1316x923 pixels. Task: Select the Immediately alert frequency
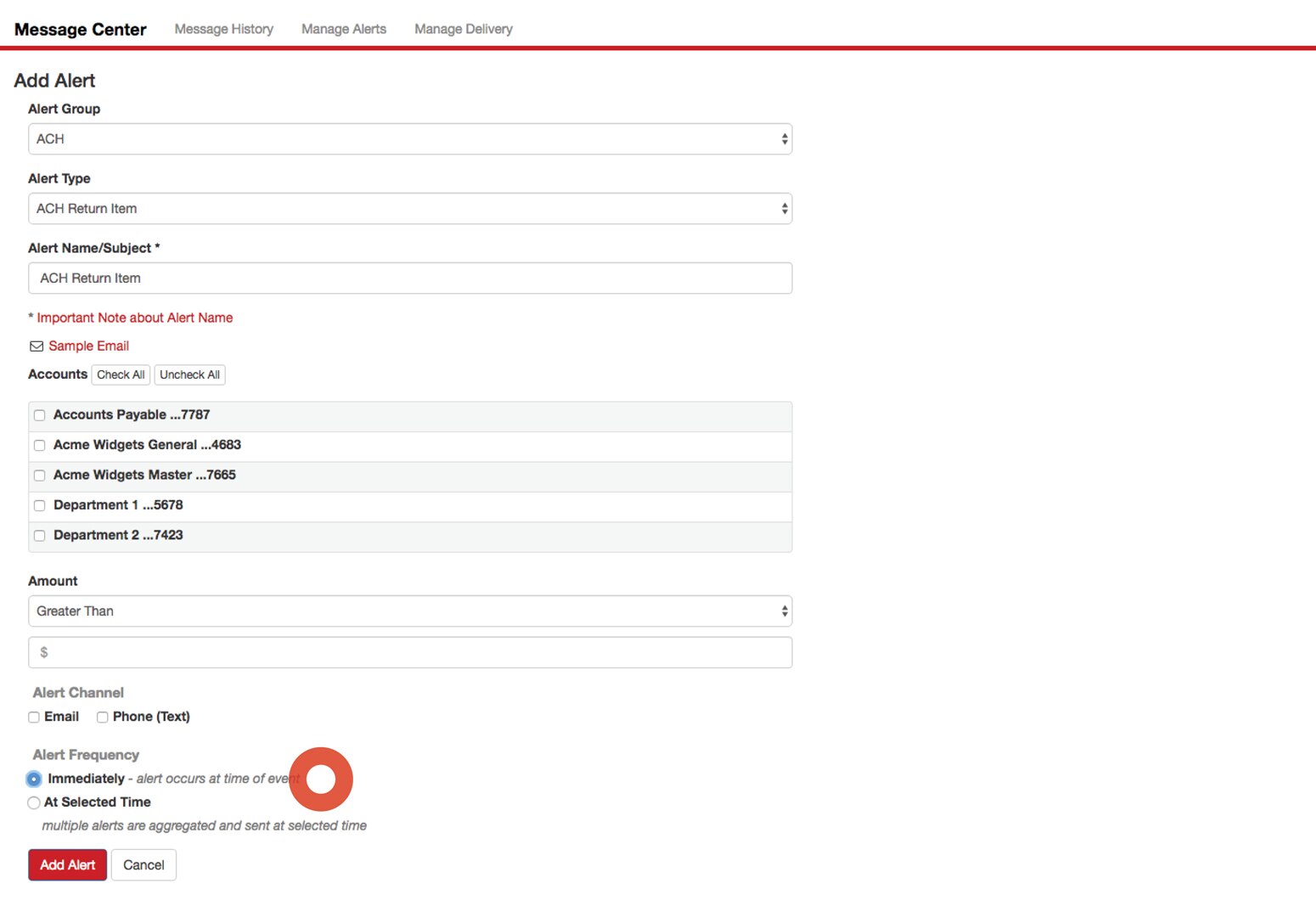coord(33,779)
